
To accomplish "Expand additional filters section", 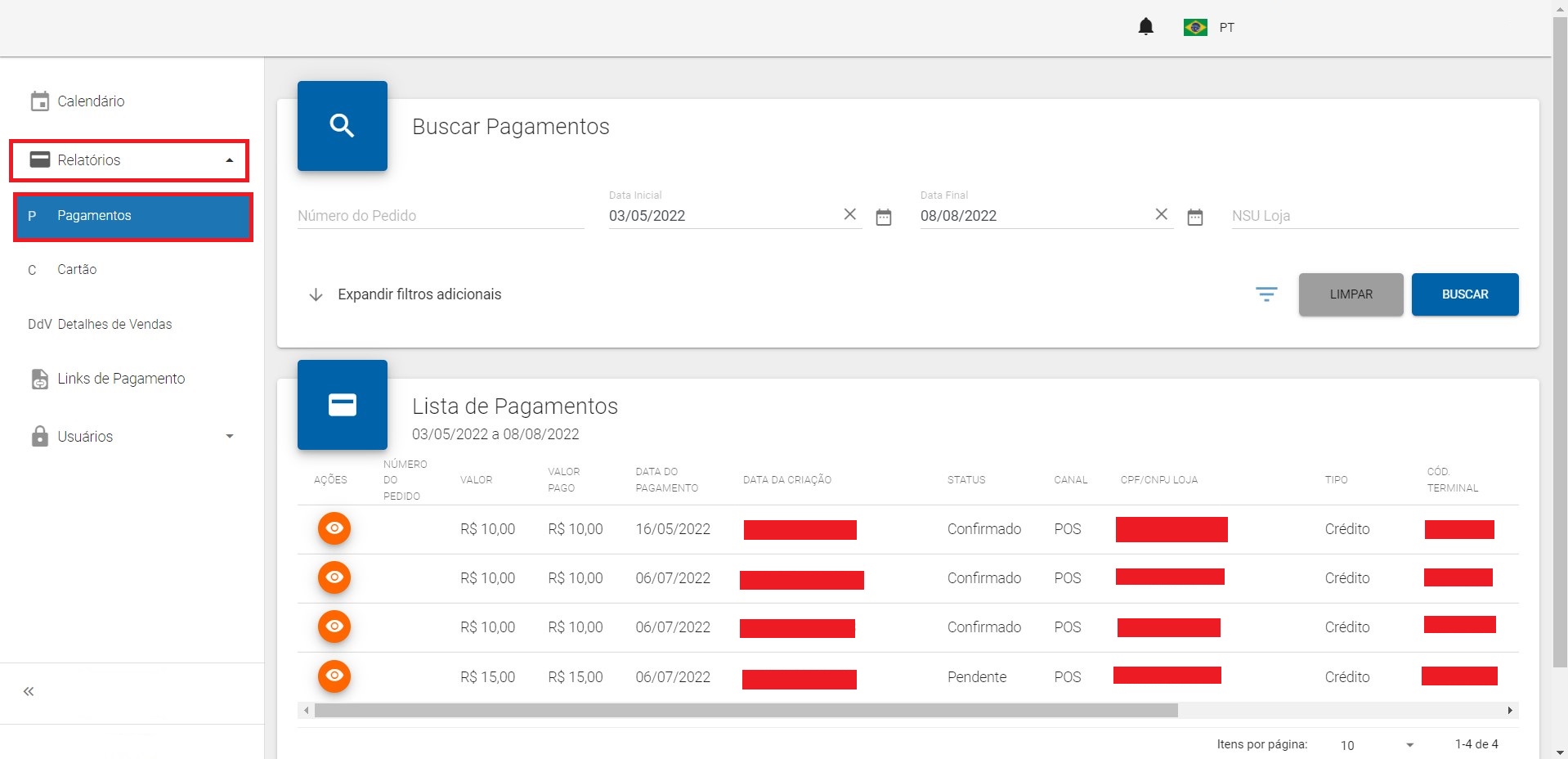I will click(x=405, y=294).
